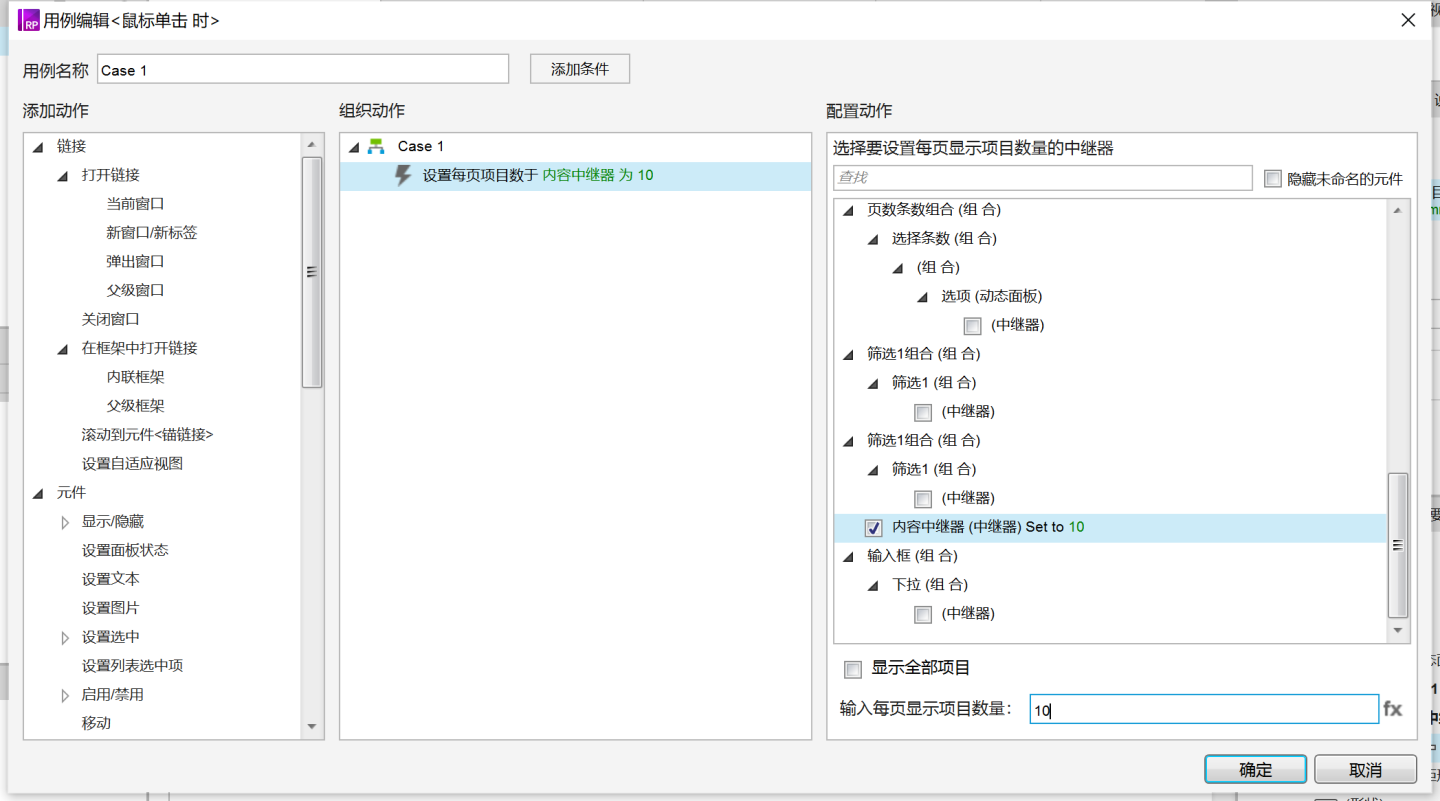Click the add-action list scrollbar thumb

312,271
